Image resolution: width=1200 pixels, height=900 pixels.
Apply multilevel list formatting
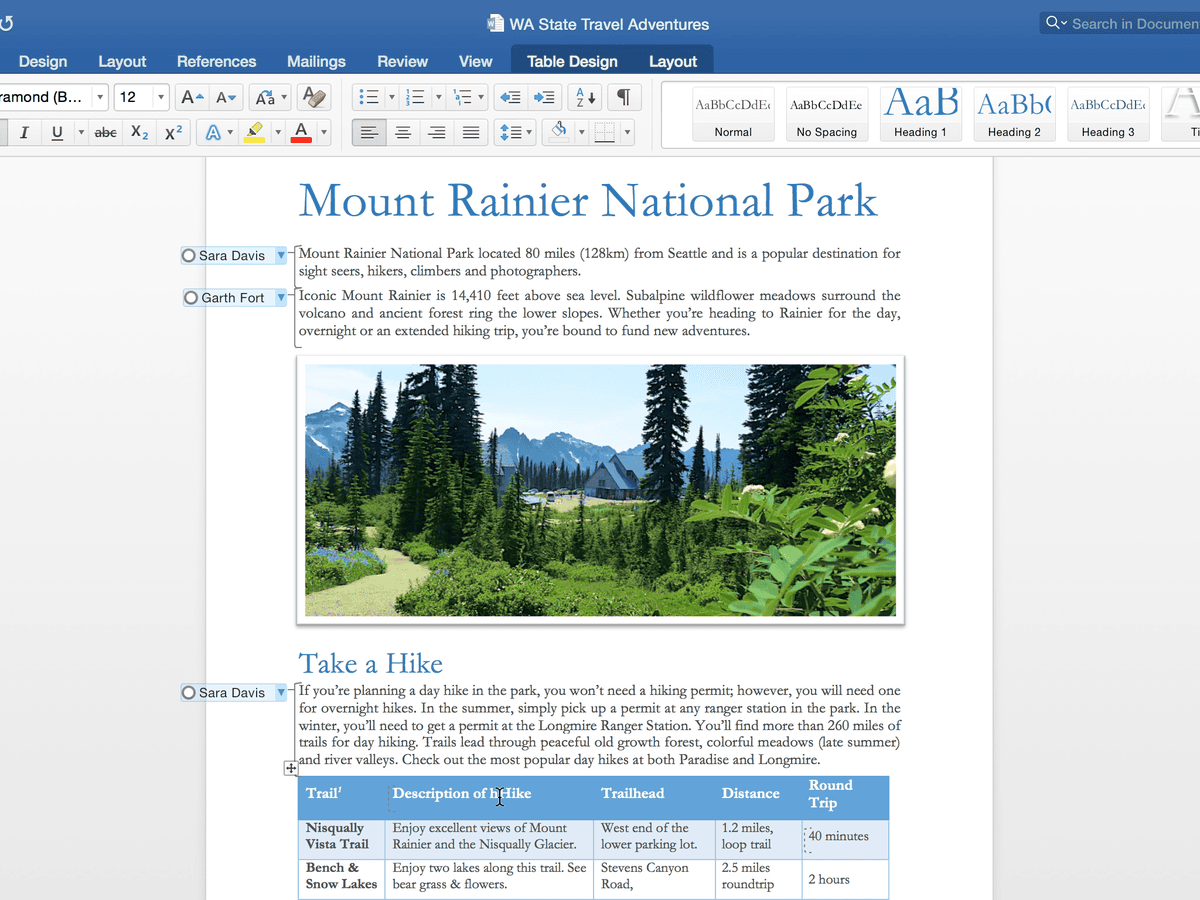pyautogui.click(x=462, y=97)
